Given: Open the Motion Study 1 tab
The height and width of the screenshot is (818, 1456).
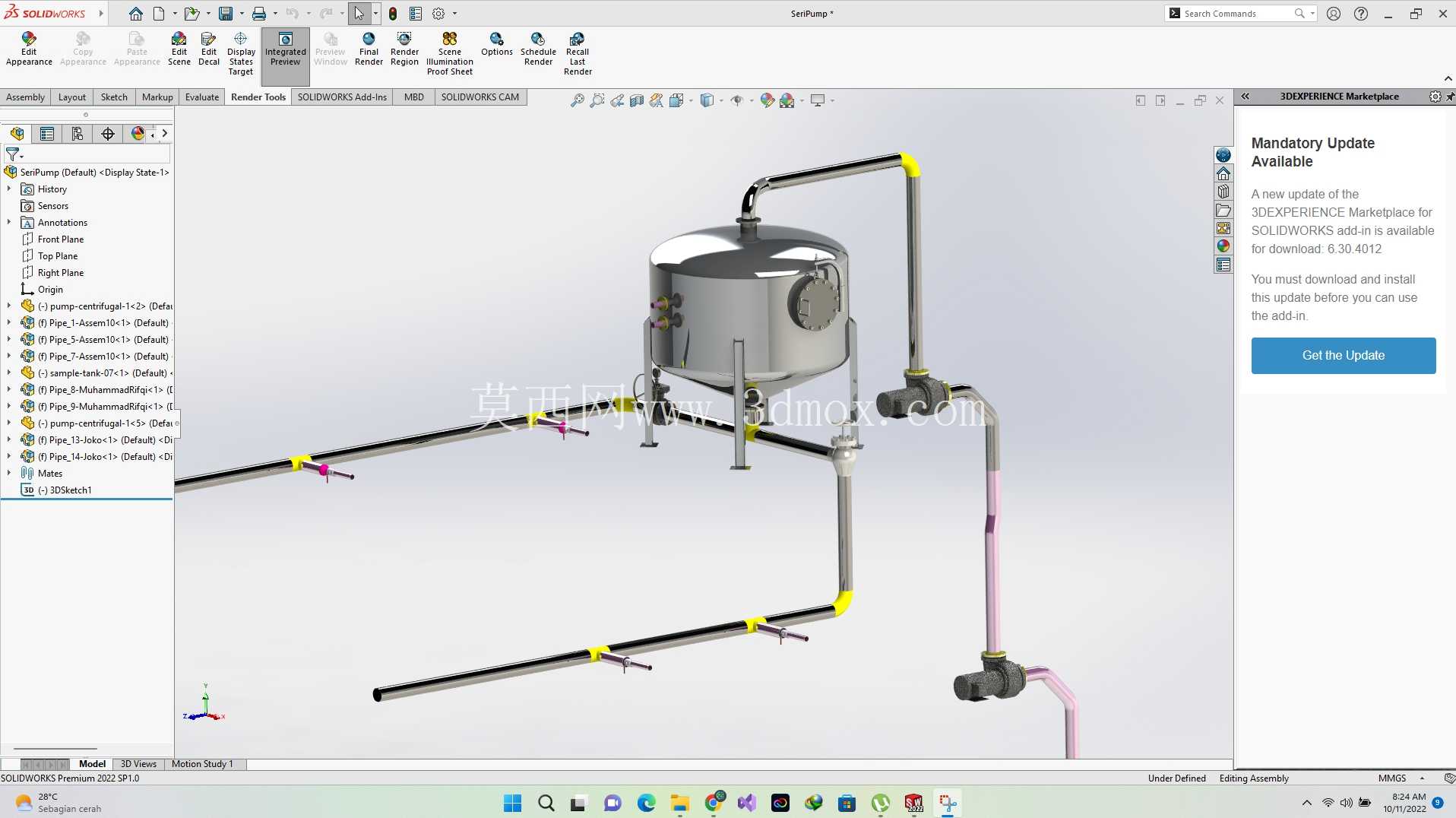Looking at the screenshot, I should [202, 764].
